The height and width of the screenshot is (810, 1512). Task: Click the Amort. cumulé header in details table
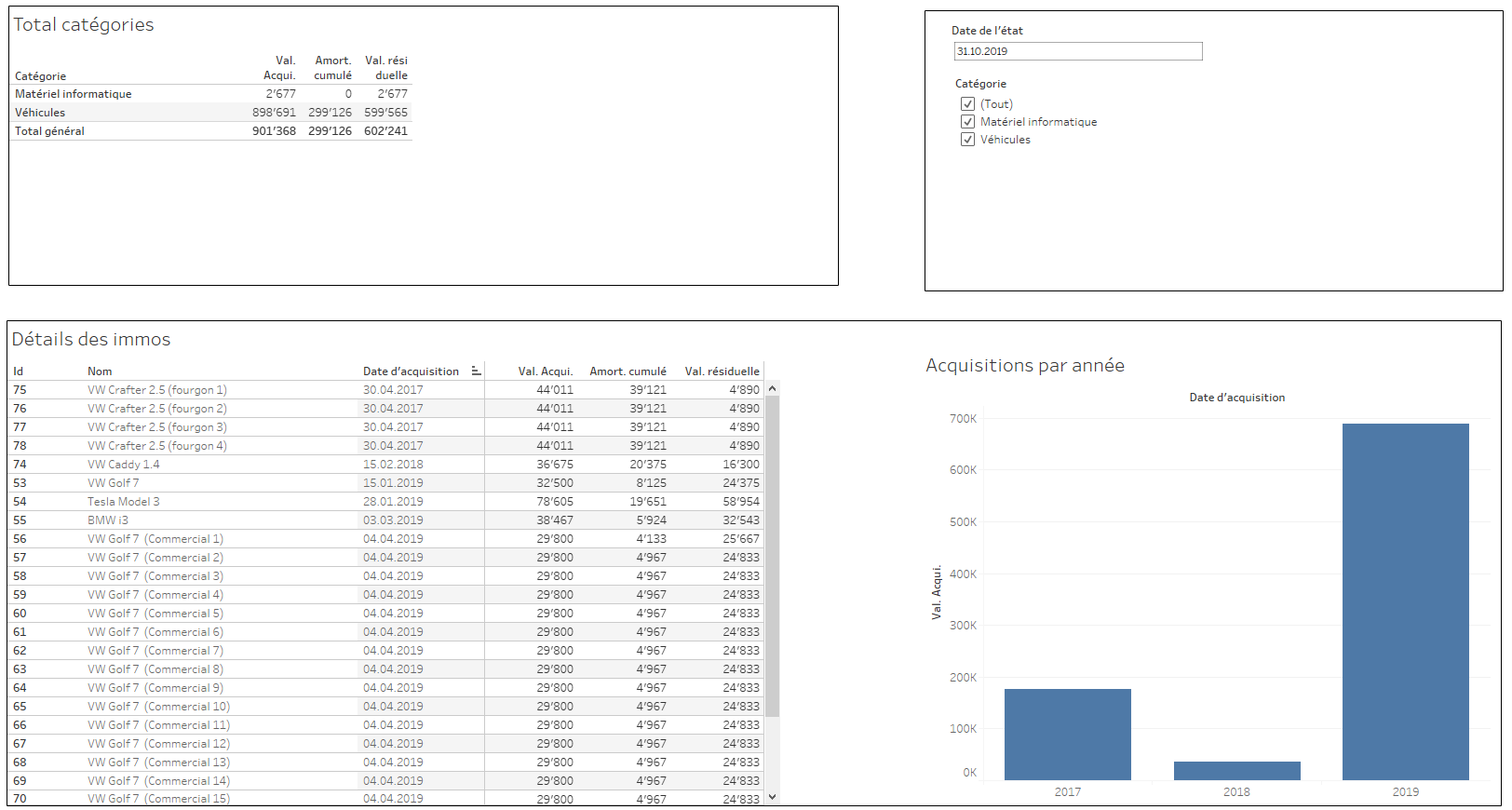[x=628, y=371]
